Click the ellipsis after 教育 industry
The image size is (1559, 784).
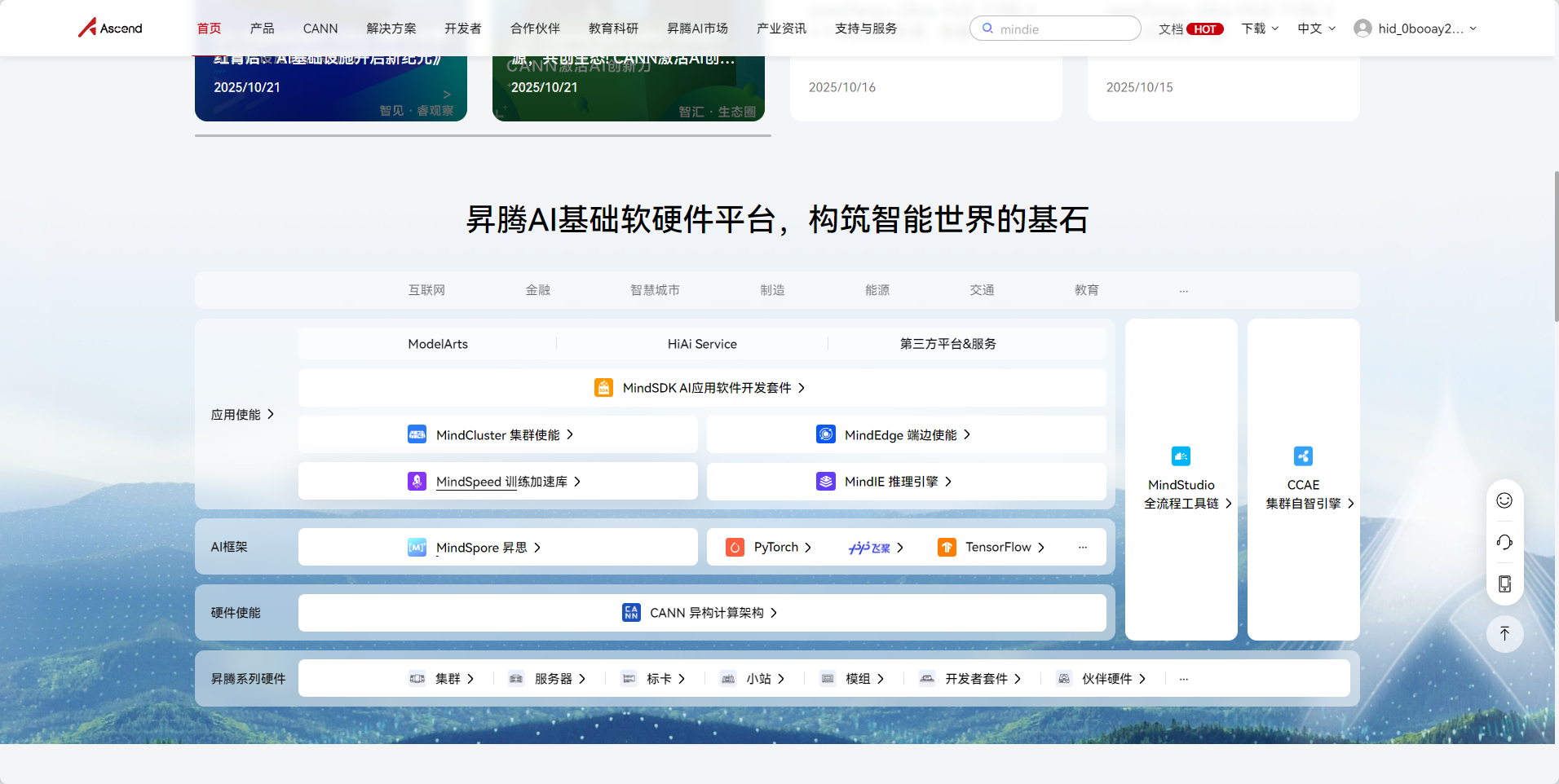click(1184, 290)
